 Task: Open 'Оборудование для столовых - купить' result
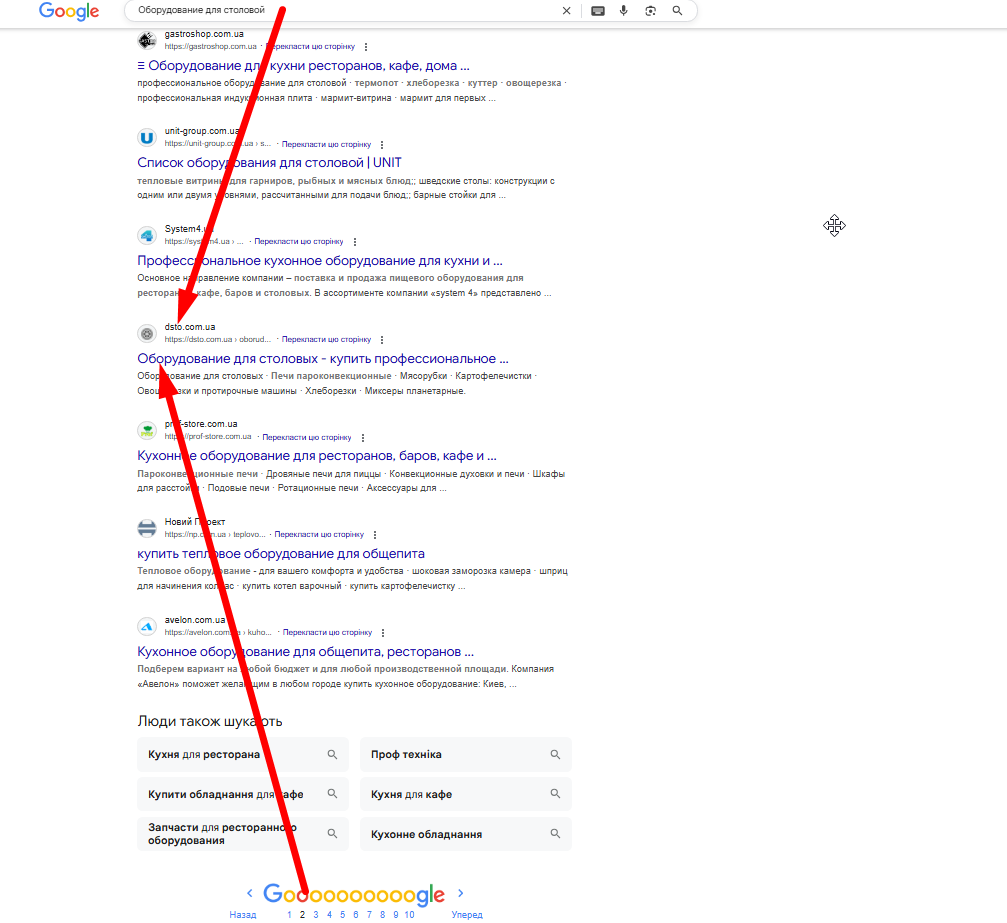click(x=322, y=358)
